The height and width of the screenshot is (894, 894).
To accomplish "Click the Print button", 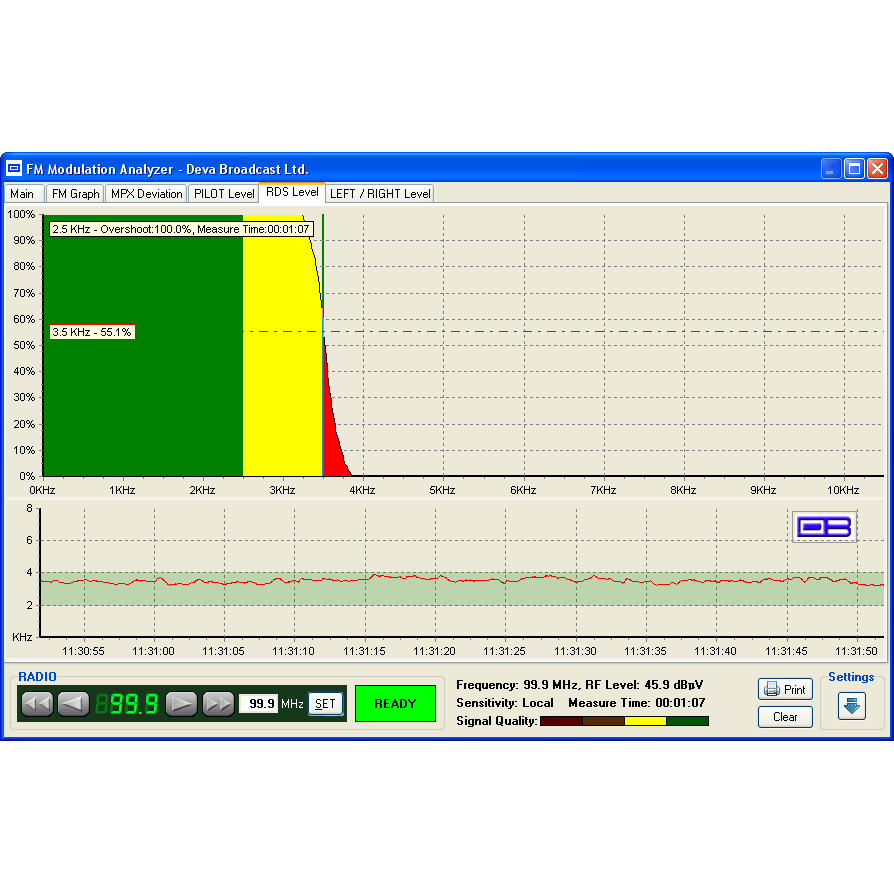I will pos(785,689).
